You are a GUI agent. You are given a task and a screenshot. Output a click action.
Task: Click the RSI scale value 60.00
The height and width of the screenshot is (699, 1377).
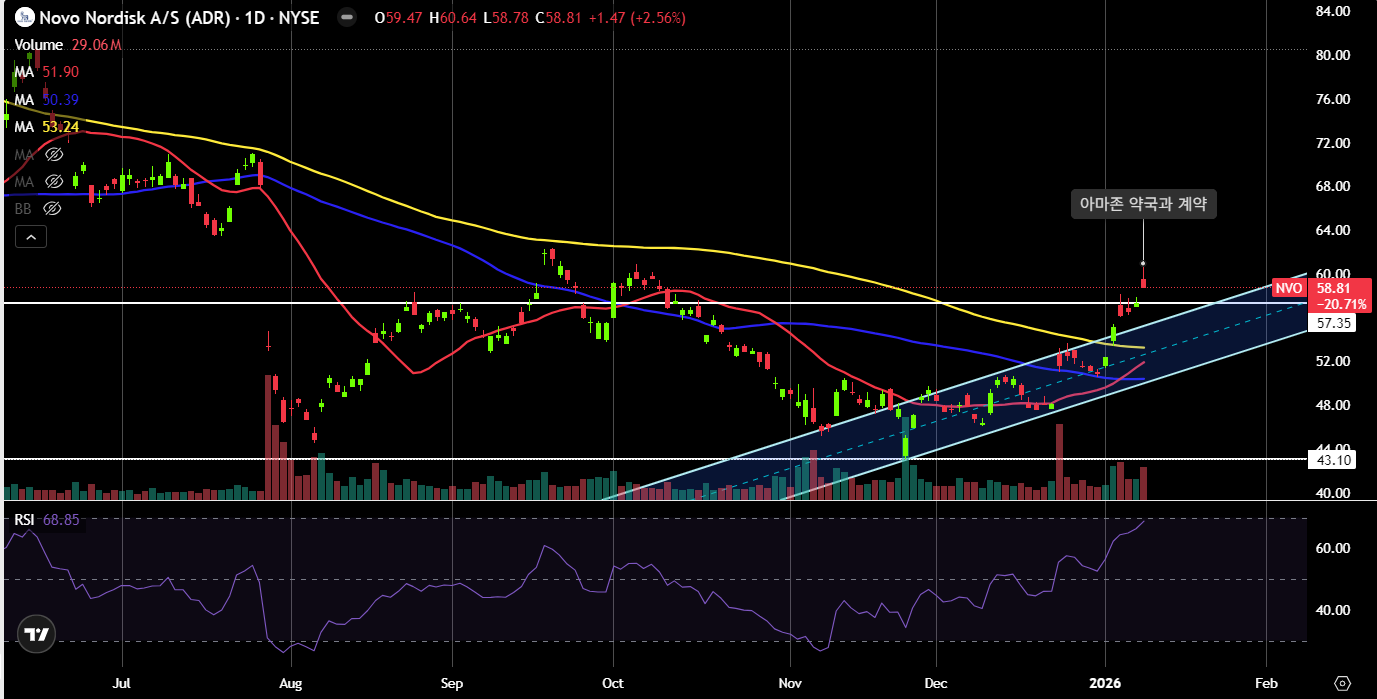pos(1334,548)
